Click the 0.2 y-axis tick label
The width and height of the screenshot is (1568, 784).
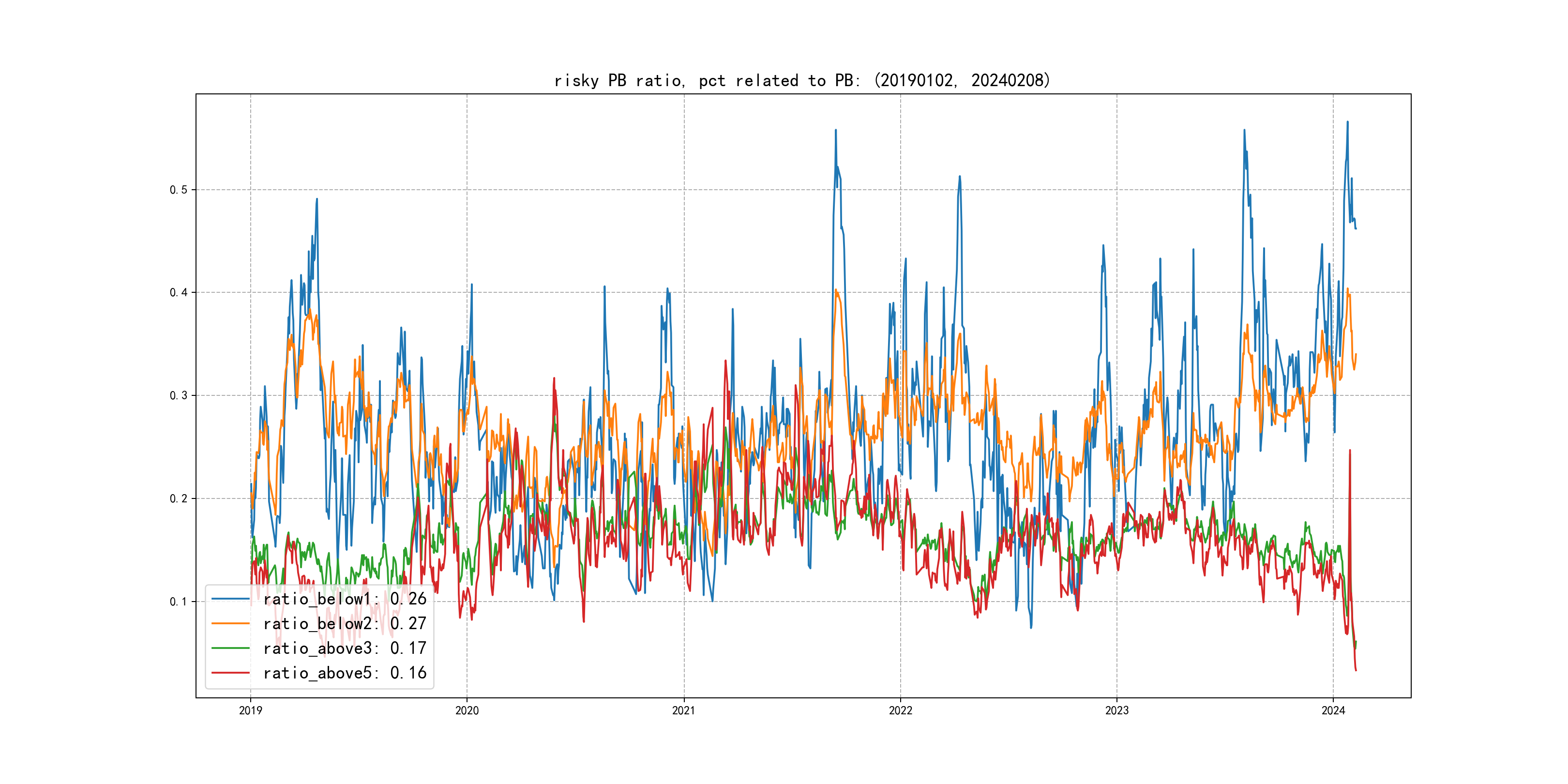click(x=179, y=498)
